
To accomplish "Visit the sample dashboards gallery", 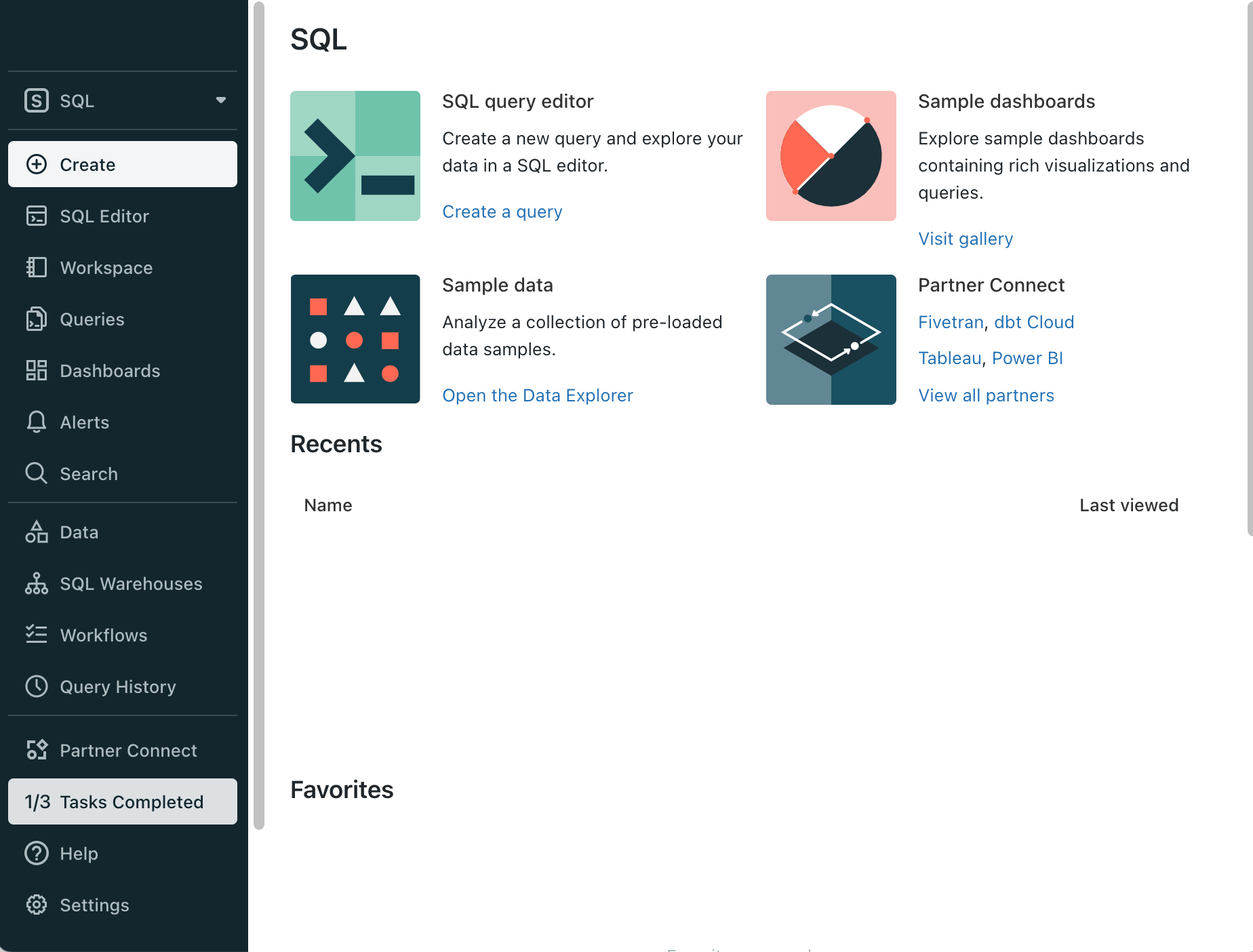I will [966, 239].
